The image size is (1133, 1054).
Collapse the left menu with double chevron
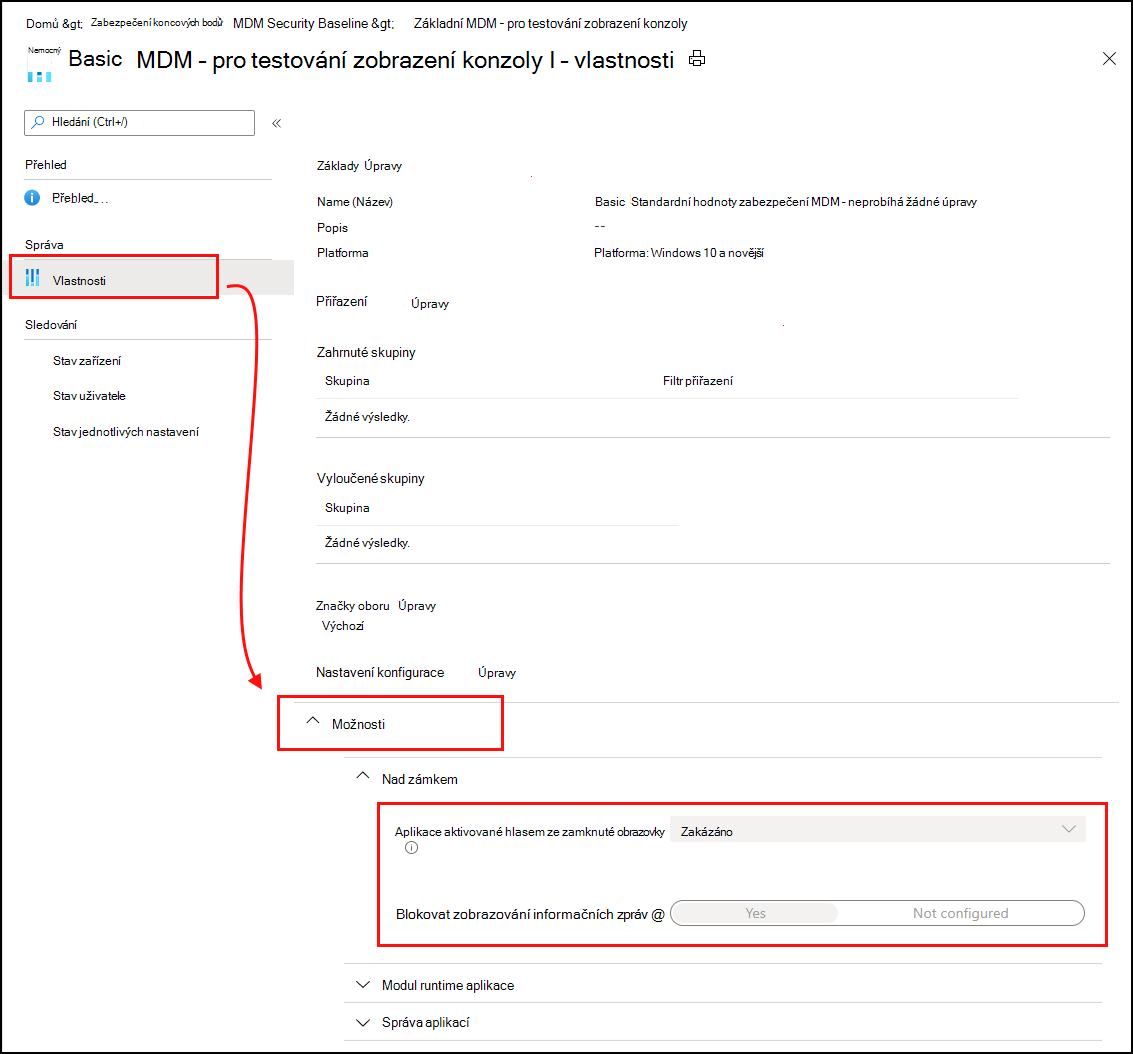coord(276,124)
